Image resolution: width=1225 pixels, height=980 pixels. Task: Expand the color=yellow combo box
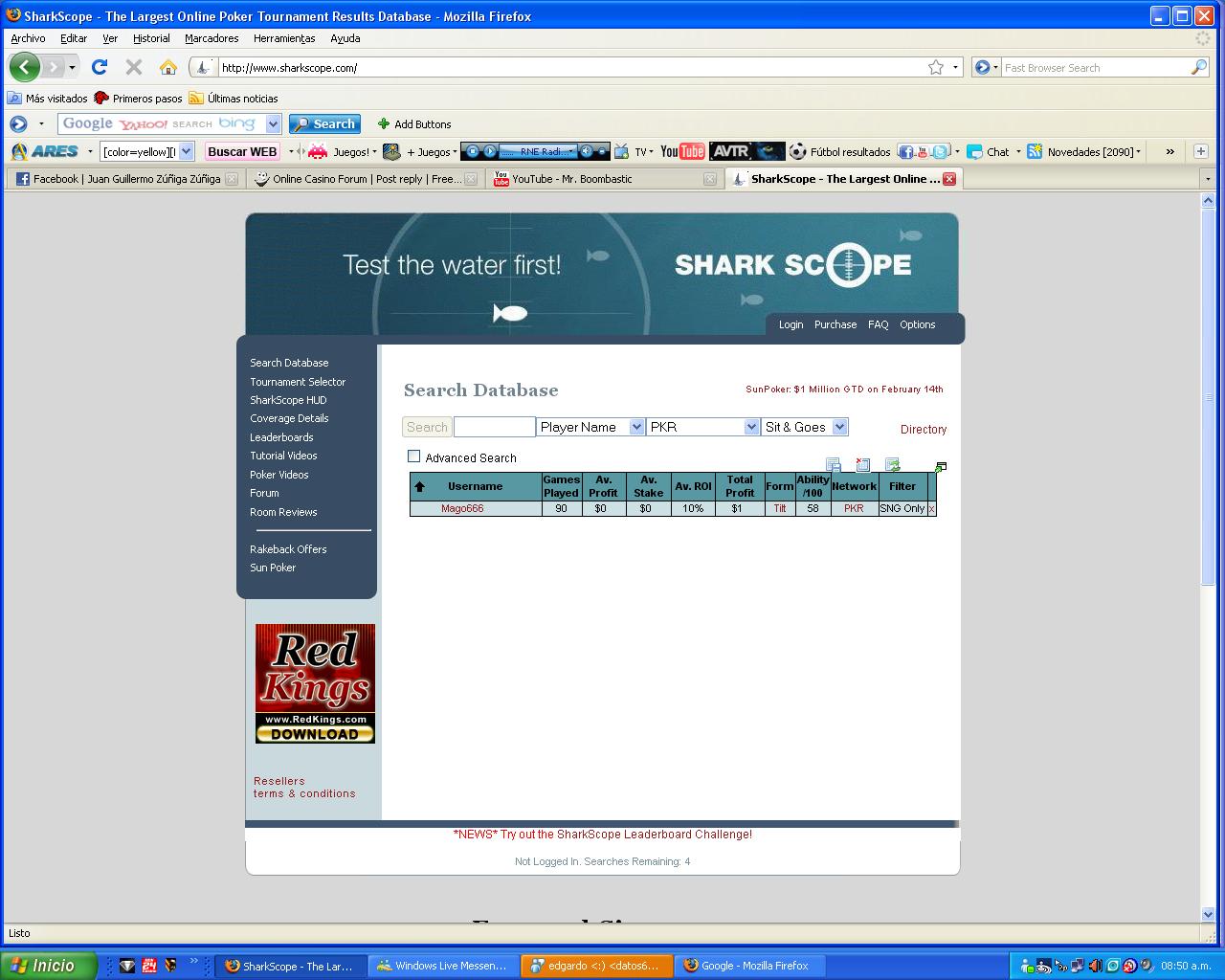187,151
